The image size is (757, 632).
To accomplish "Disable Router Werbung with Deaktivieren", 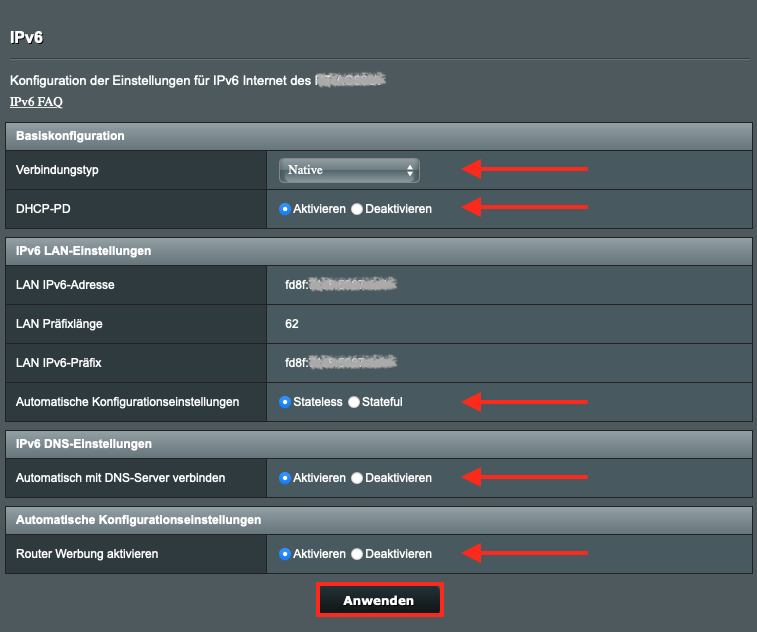I will click(x=357, y=554).
